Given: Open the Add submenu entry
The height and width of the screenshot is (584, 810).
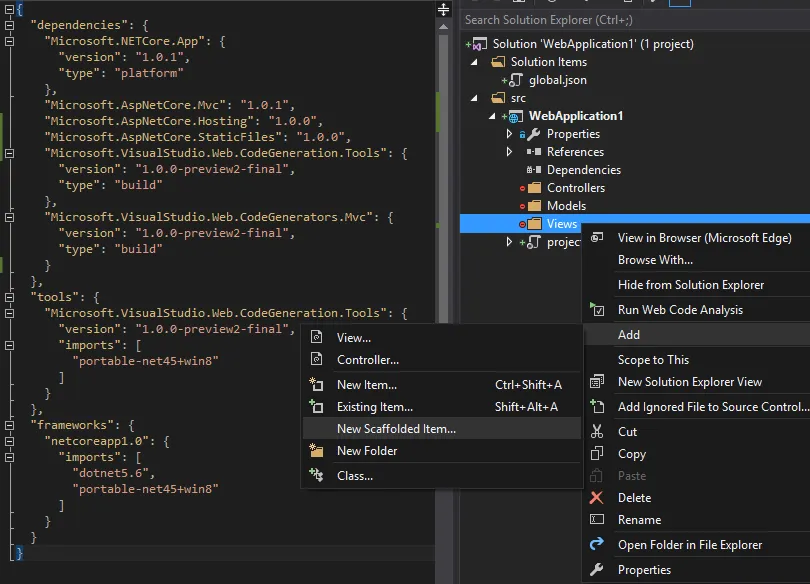Looking at the screenshot, I should (697, 335).
